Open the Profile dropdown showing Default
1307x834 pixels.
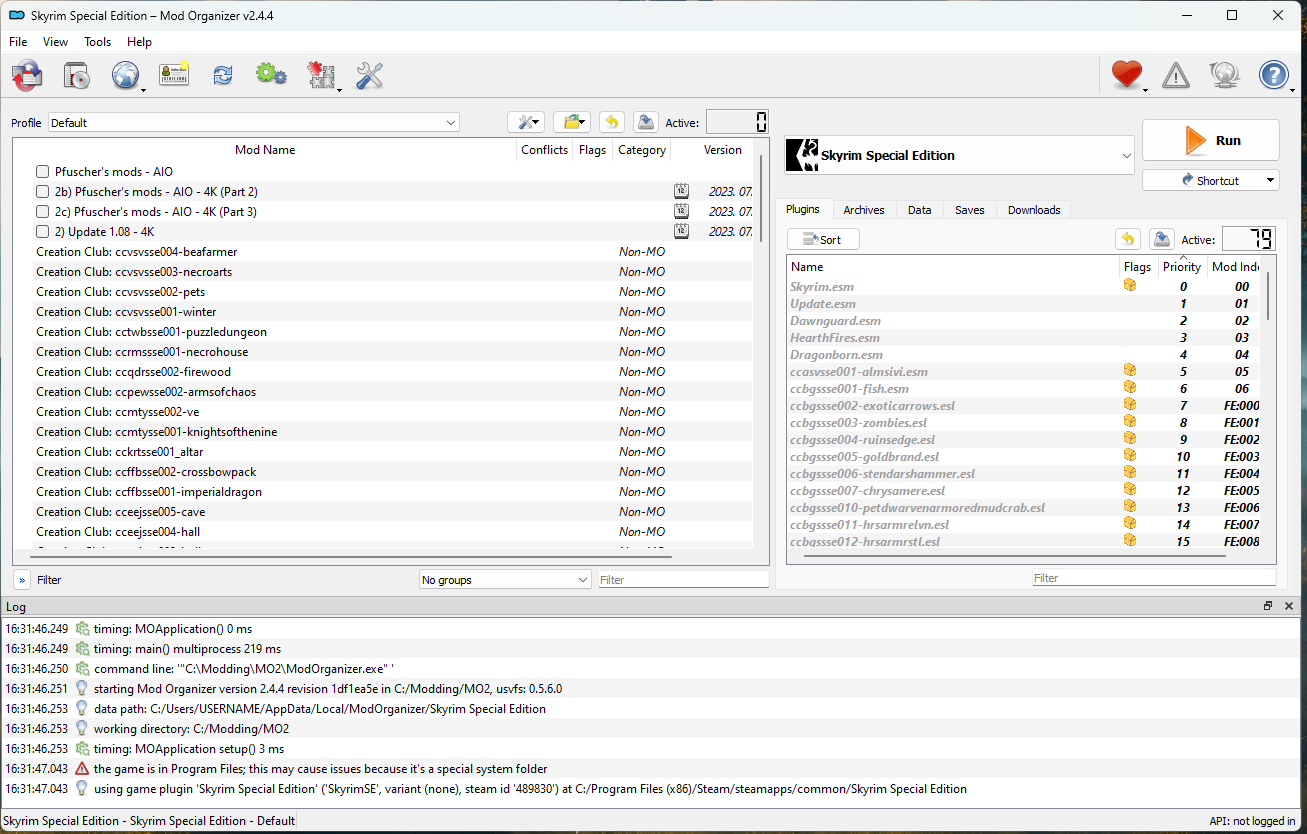click(254, 122)
